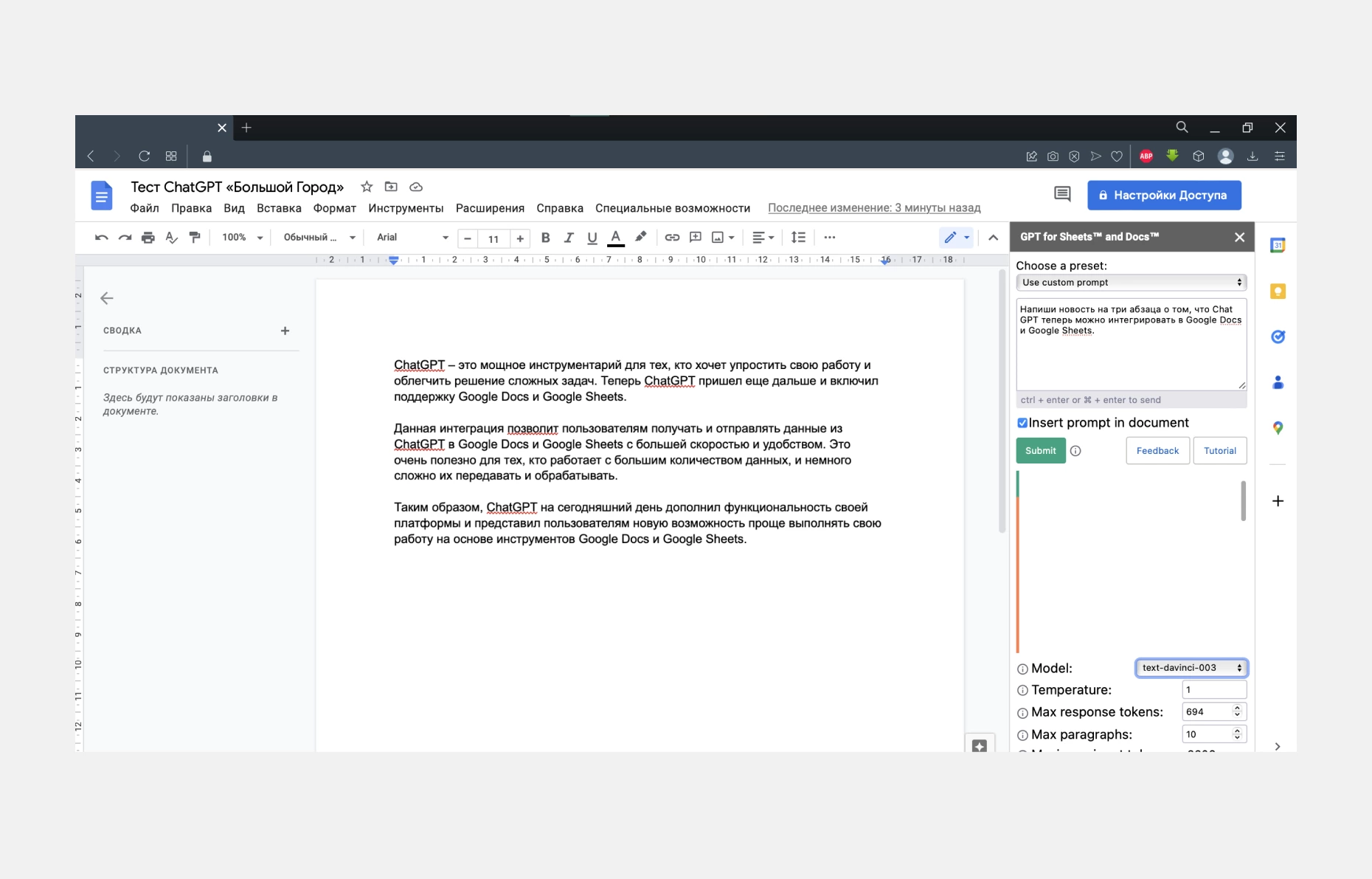The height and width of the screenshot is (879, 1372).
Task: Open line spacing options
Action: pos(798,238)
